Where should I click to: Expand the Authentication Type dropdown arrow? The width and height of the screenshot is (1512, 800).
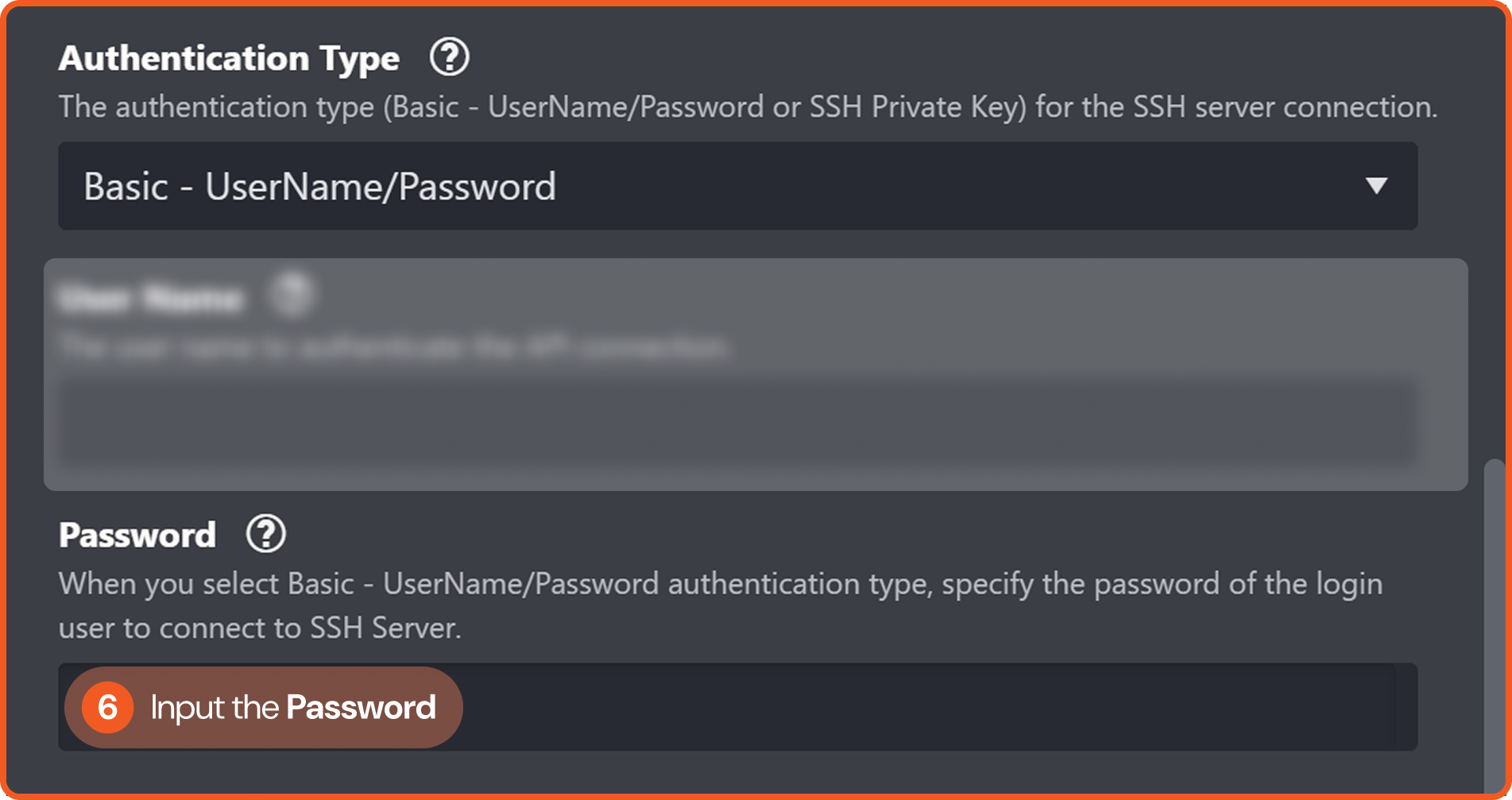pos(1376,186)
